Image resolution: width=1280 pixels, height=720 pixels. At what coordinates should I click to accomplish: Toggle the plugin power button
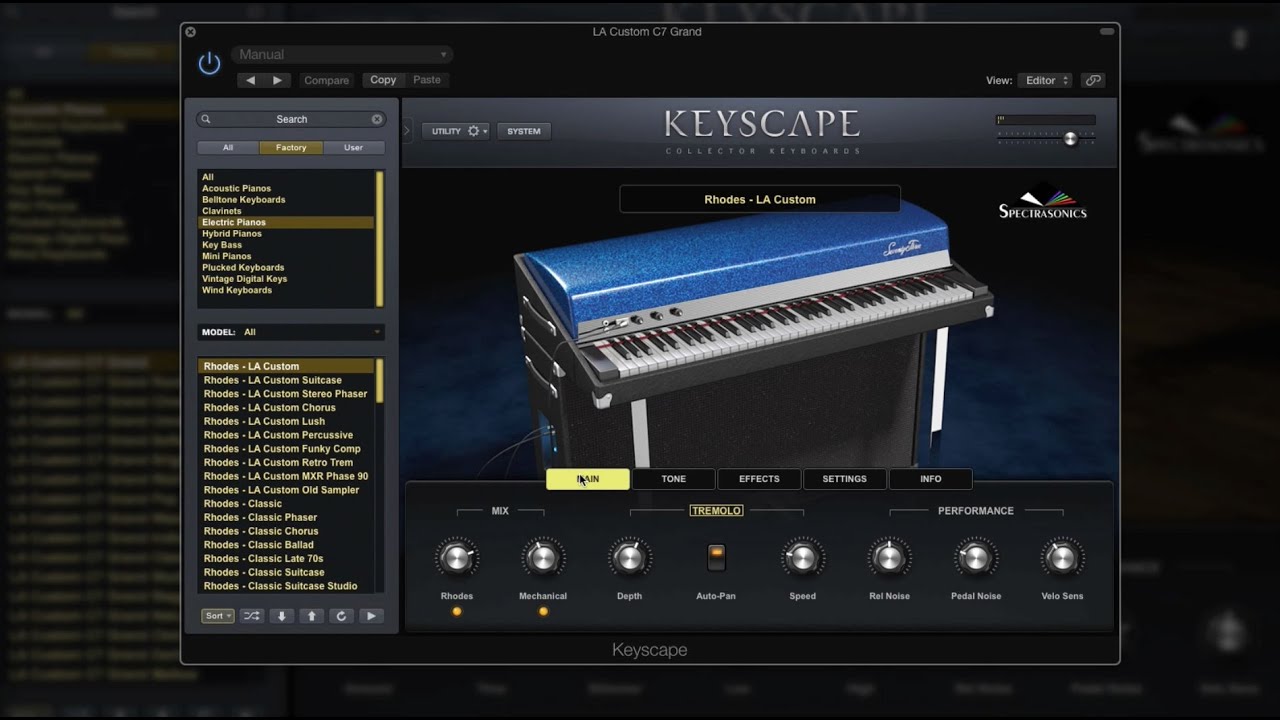tap(209, 64)
